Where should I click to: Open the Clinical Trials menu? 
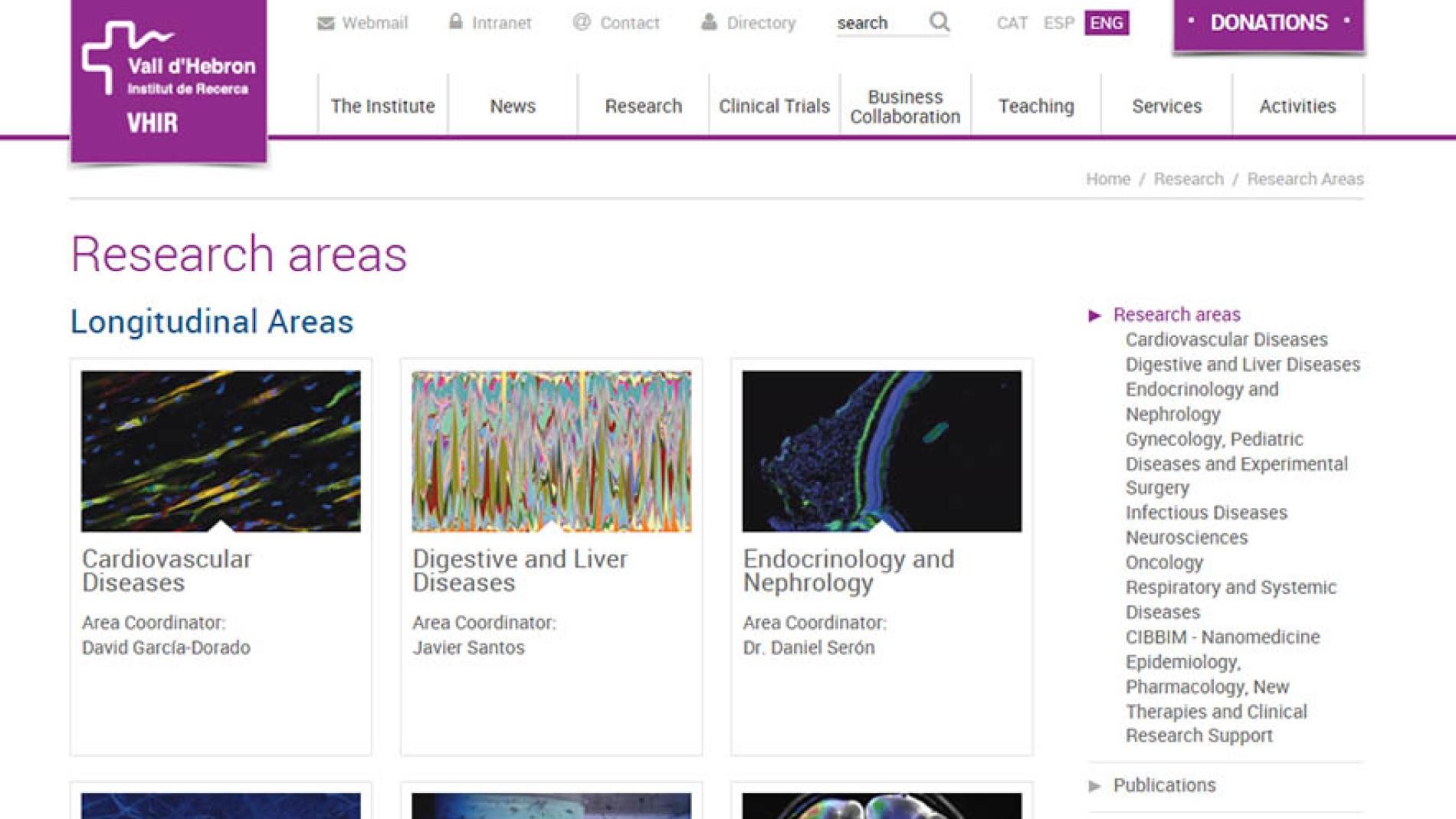(x=774, y=106)
